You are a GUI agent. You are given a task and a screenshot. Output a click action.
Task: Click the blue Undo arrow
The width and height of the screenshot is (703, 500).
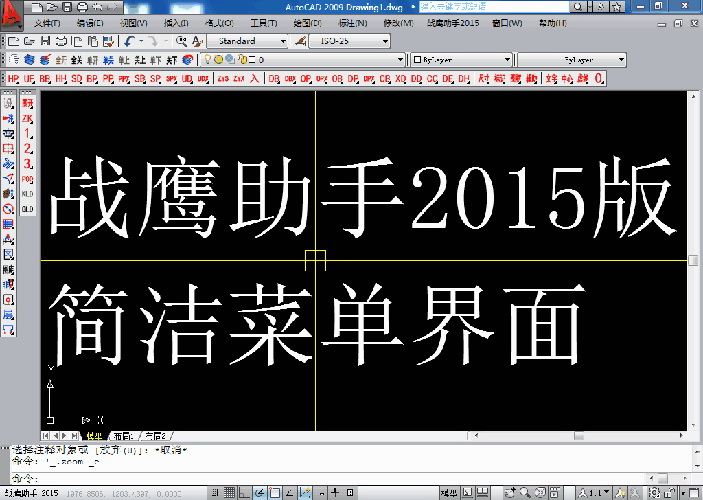[x=129, y=41]
